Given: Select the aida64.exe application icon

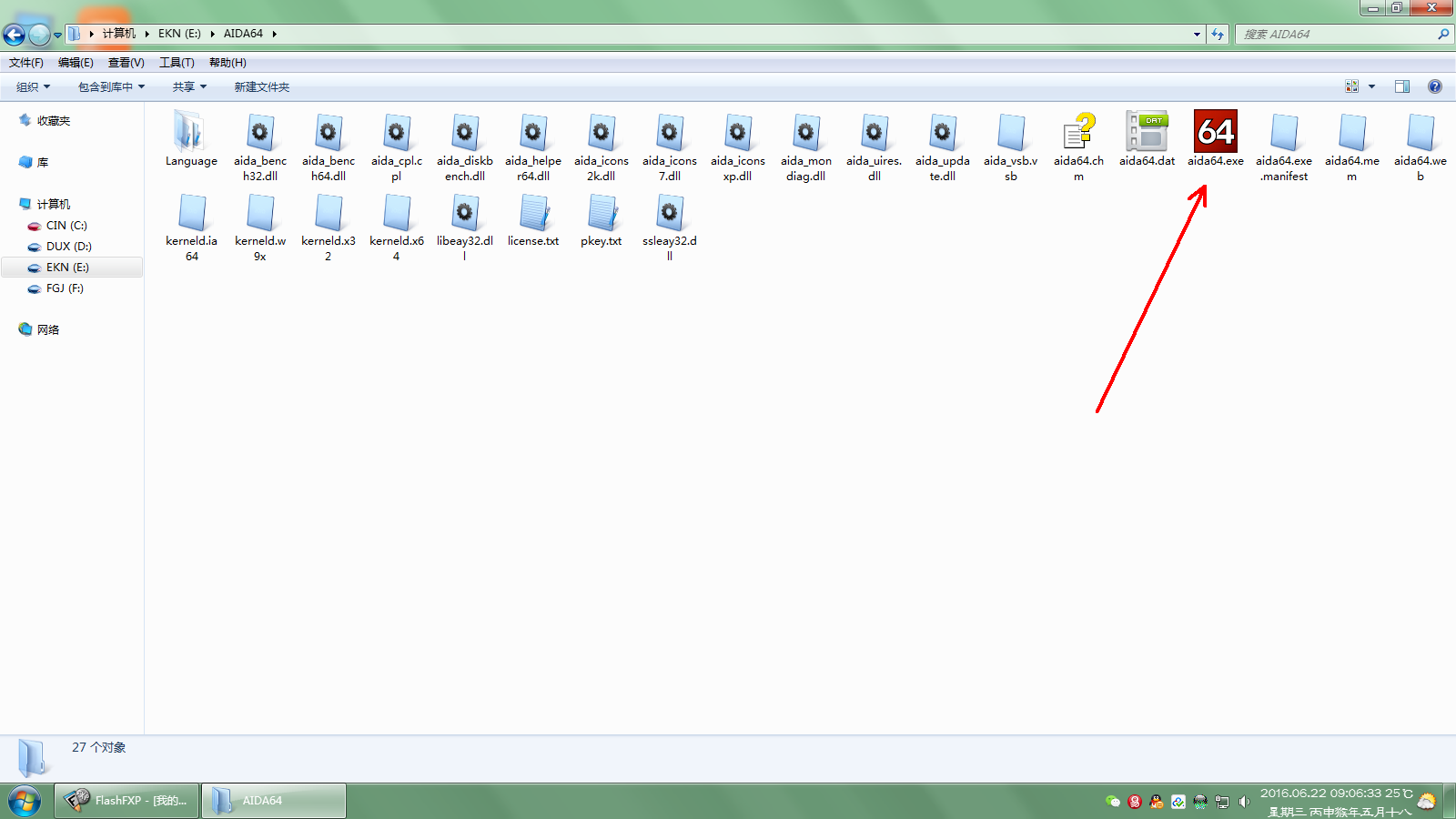Looking at the screenshot, I should click(x=1215, y=134).
